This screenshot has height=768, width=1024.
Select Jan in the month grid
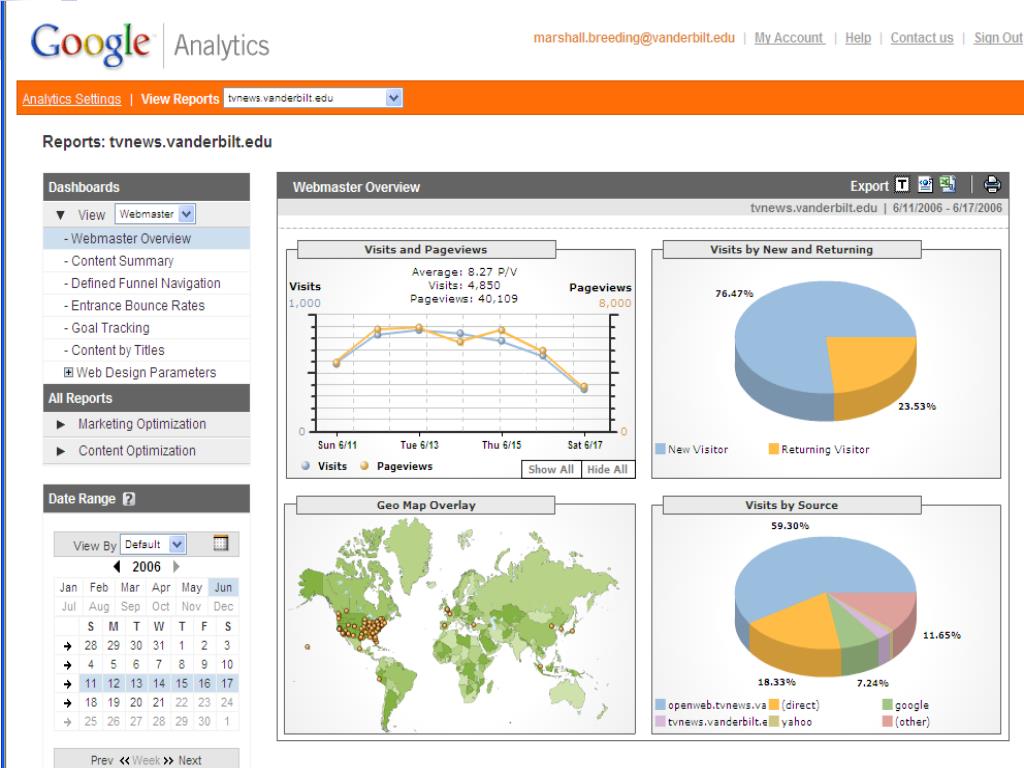tap(69, 587)
